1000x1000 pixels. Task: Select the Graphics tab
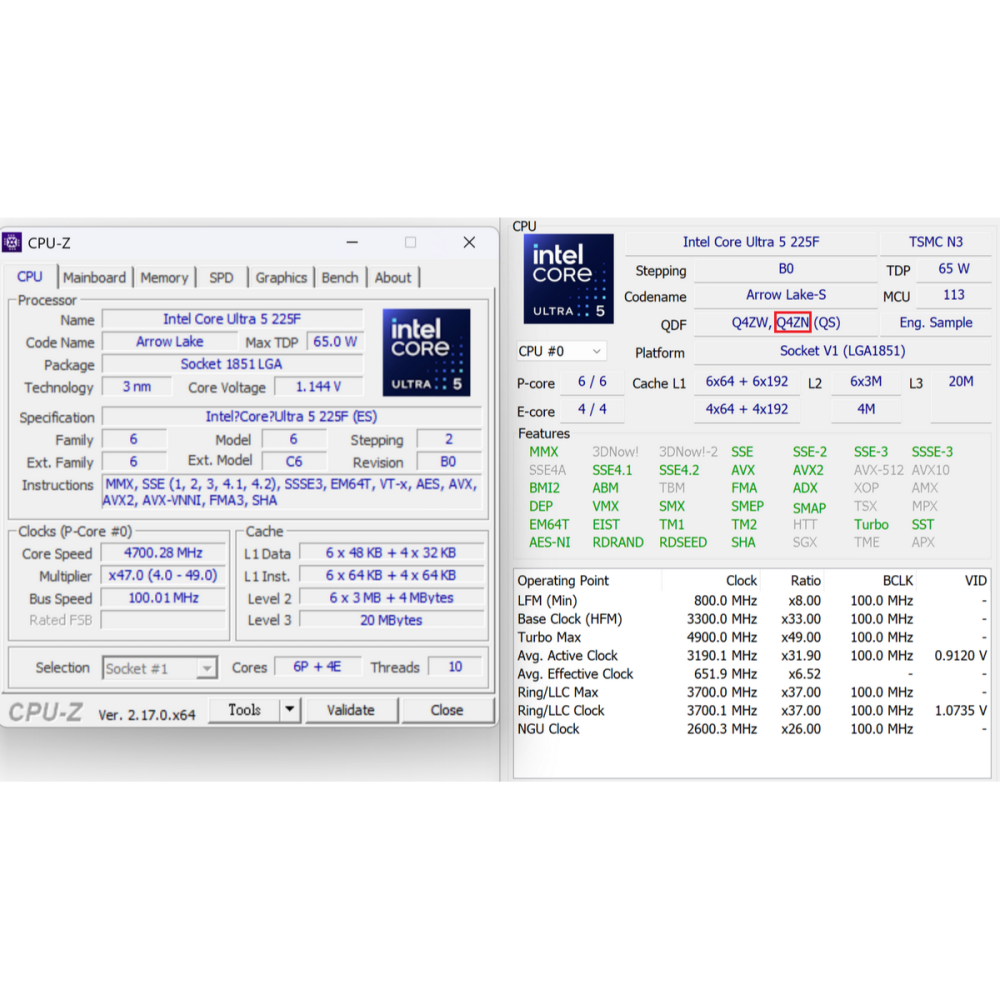[281, 278]
